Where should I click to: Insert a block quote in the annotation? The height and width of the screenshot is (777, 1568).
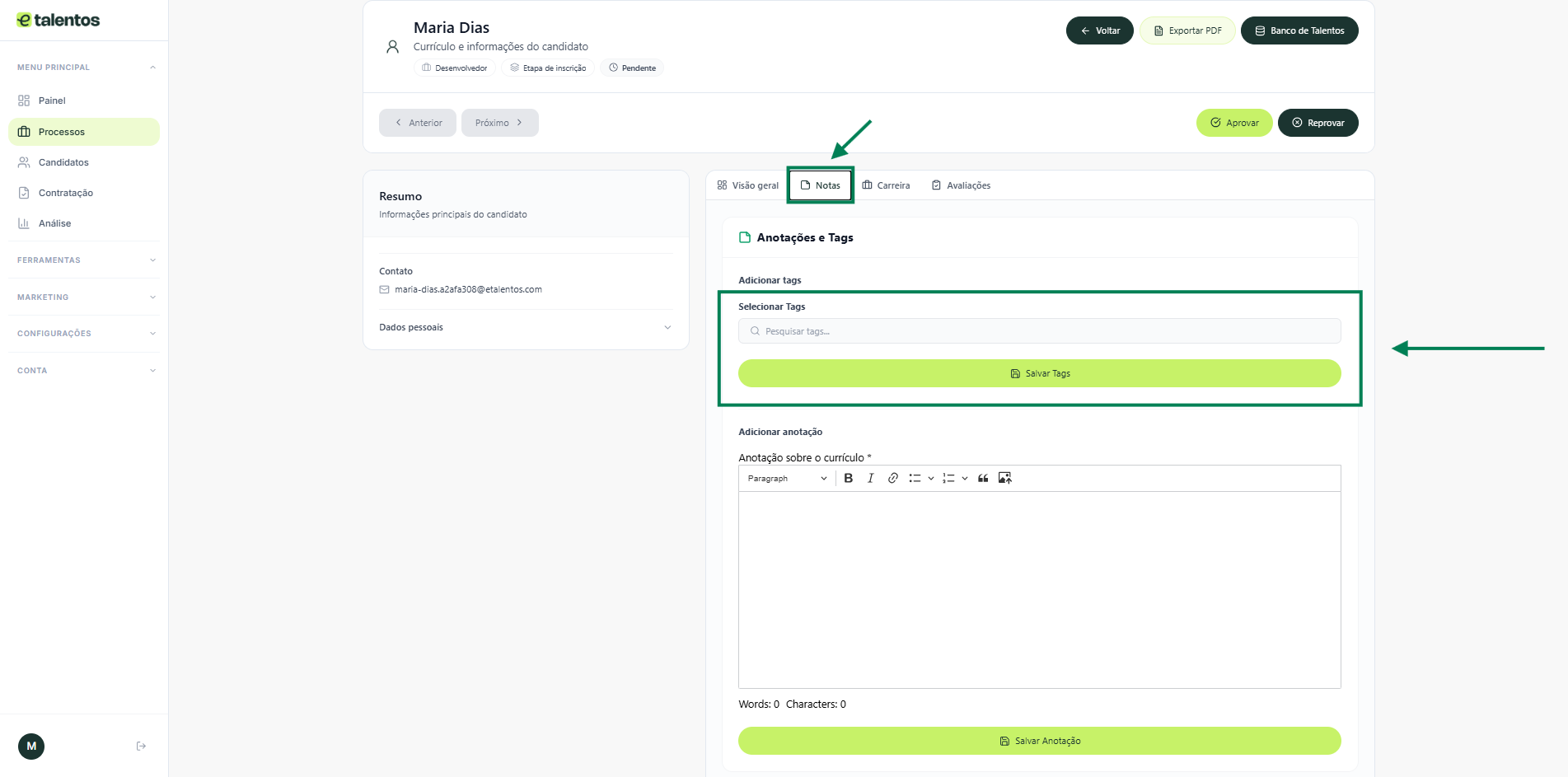coord(983,479)
